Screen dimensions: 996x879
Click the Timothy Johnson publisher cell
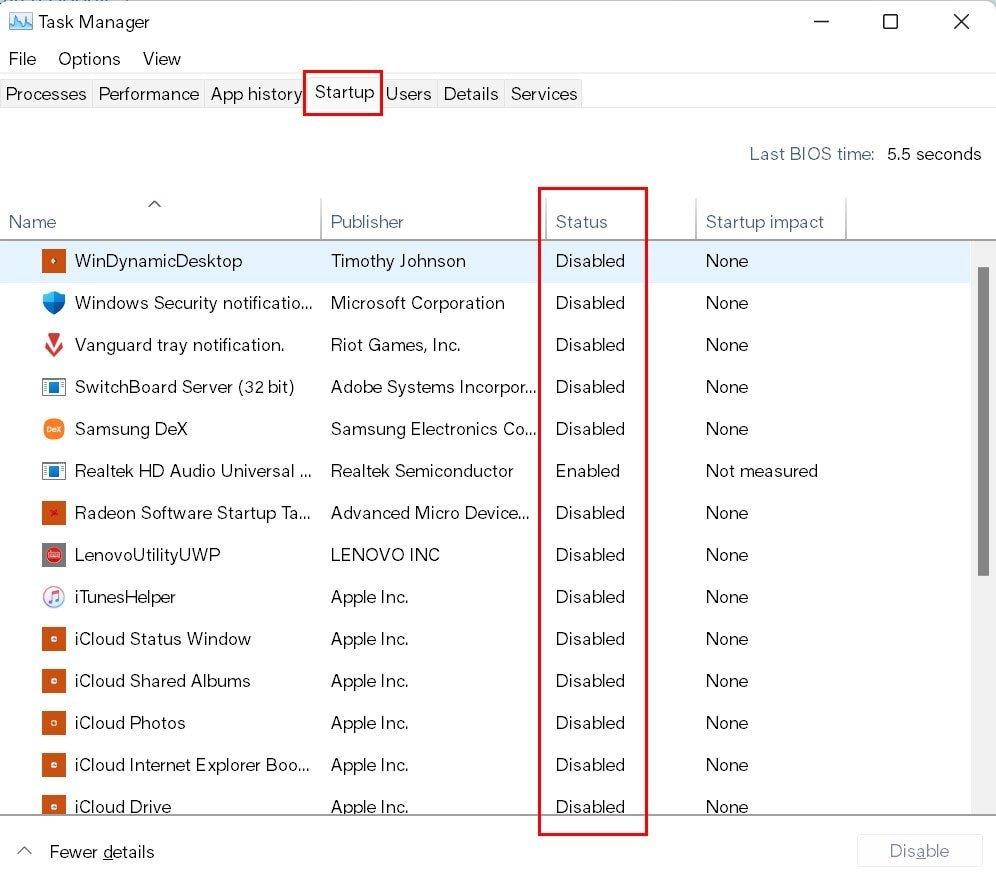(398, 261)
